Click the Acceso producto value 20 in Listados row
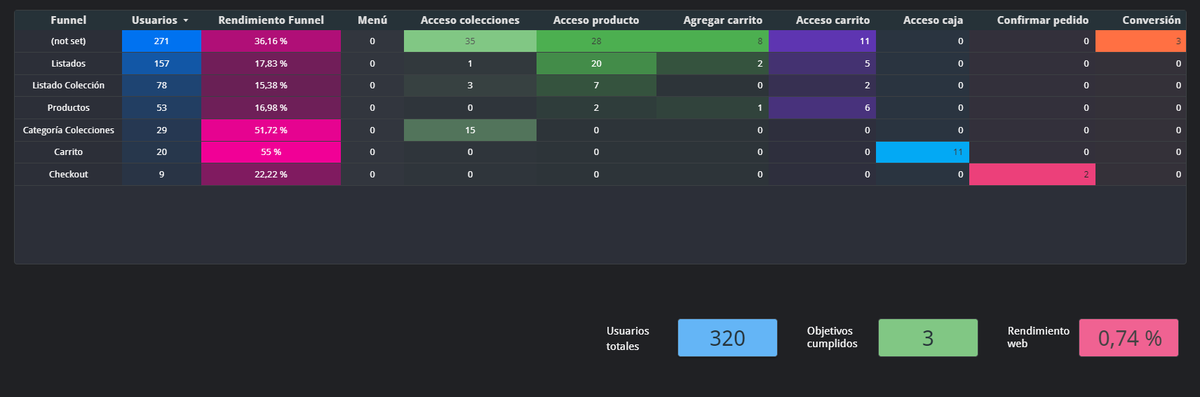1200x397 pixels. pos(596,63)
